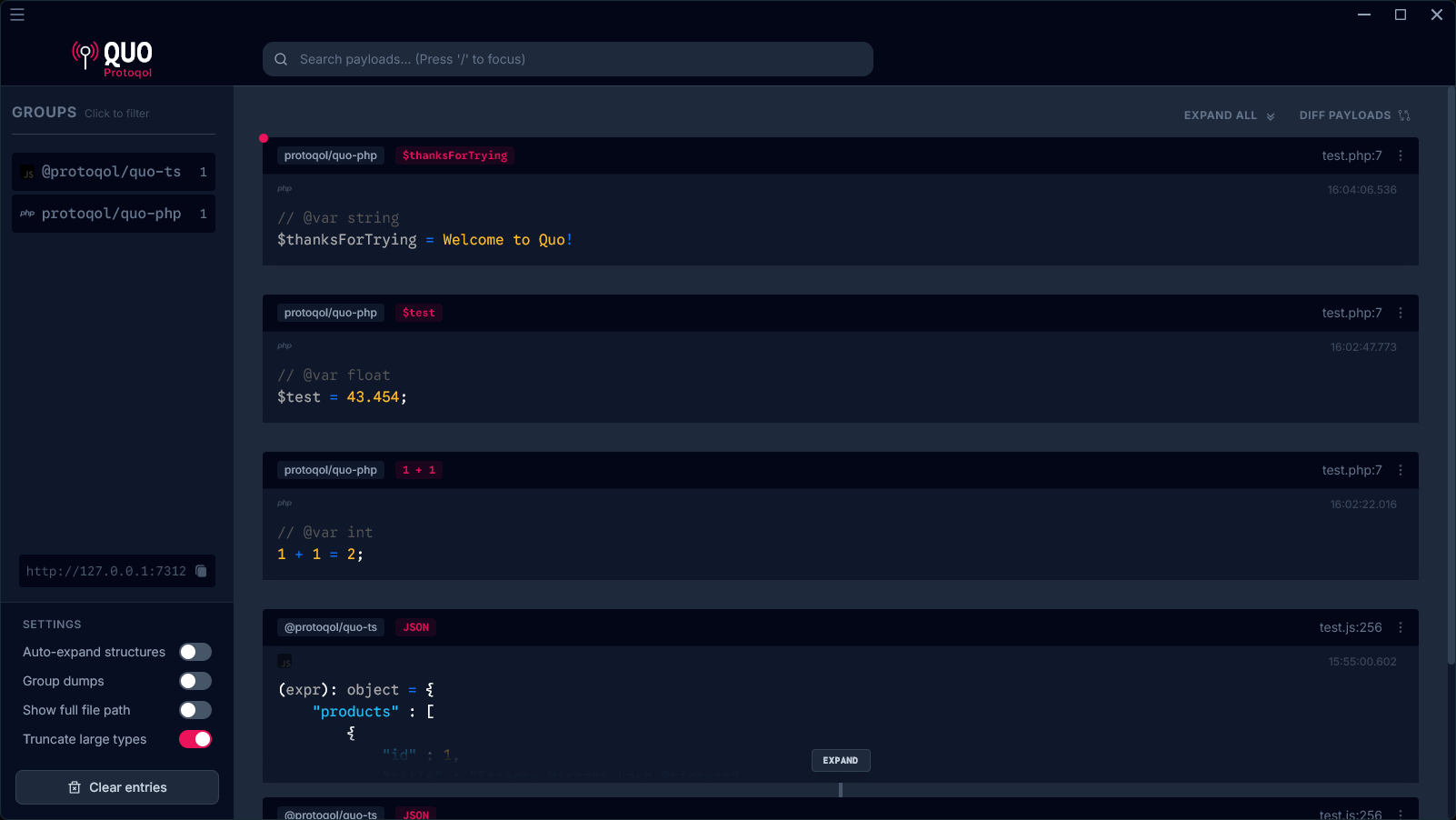Click the main content scrollbar

pos(1451,375)
